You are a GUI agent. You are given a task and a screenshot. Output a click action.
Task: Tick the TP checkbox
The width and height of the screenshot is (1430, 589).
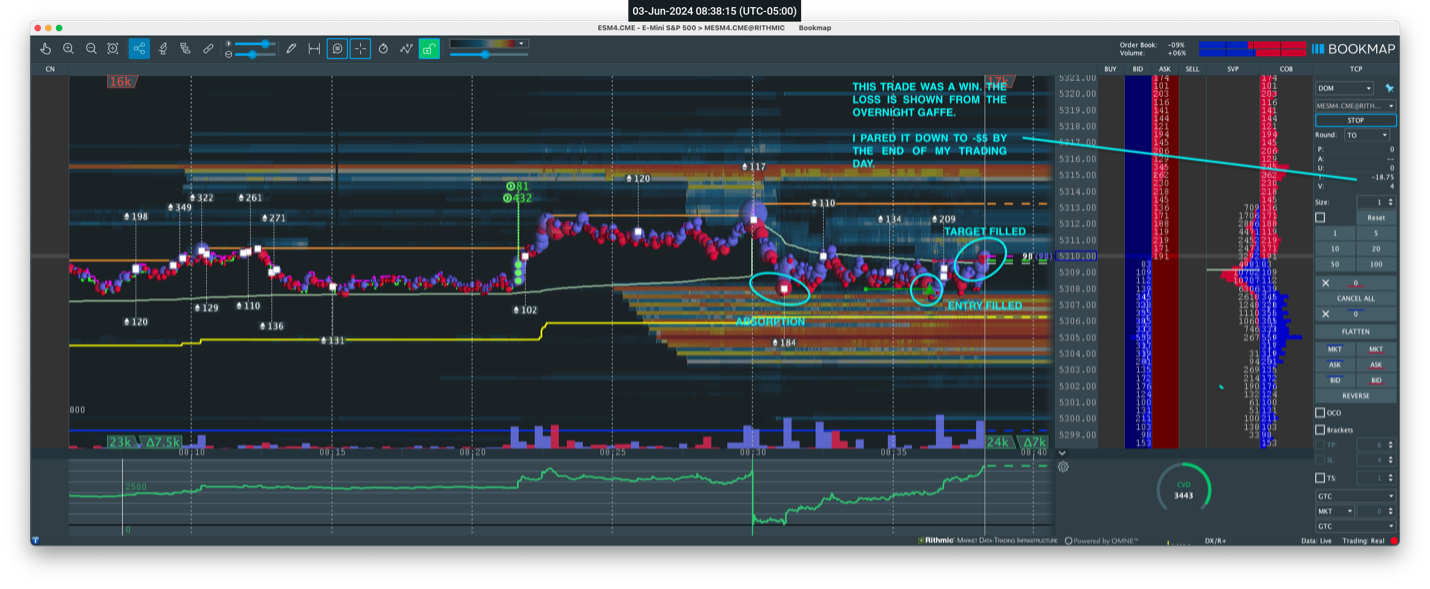[x=1322, y=444]
